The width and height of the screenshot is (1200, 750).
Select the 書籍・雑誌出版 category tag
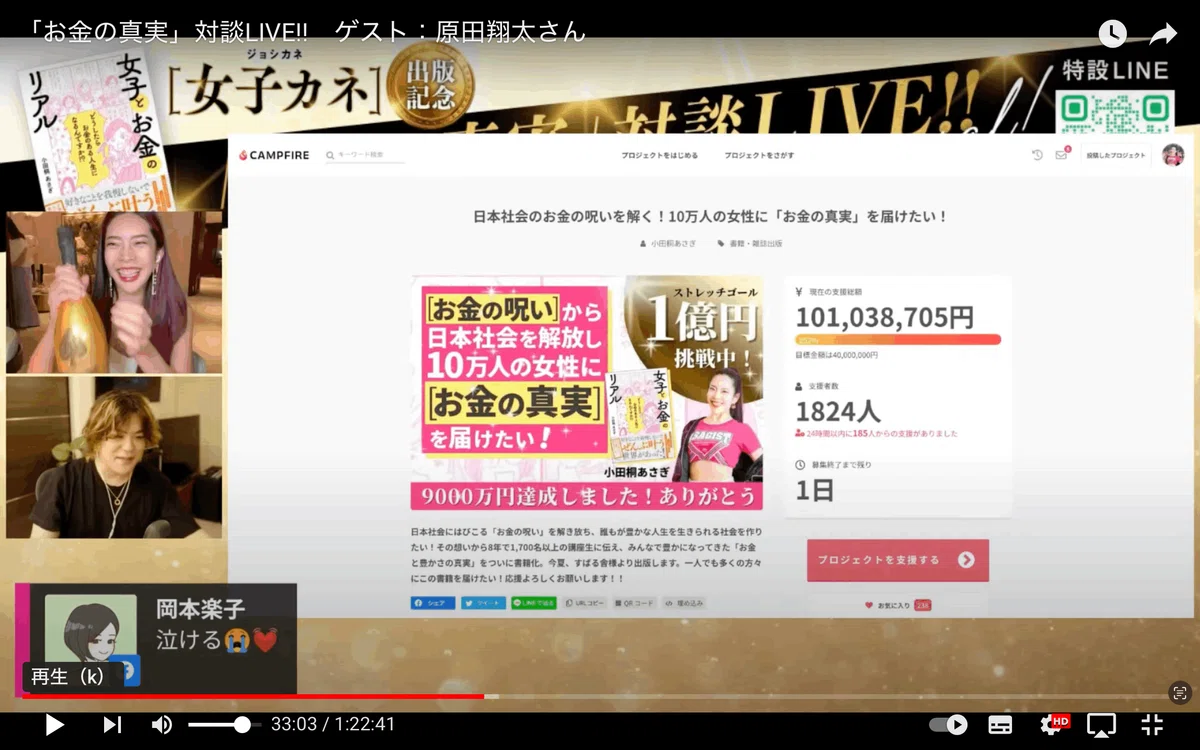pos(750,243)
